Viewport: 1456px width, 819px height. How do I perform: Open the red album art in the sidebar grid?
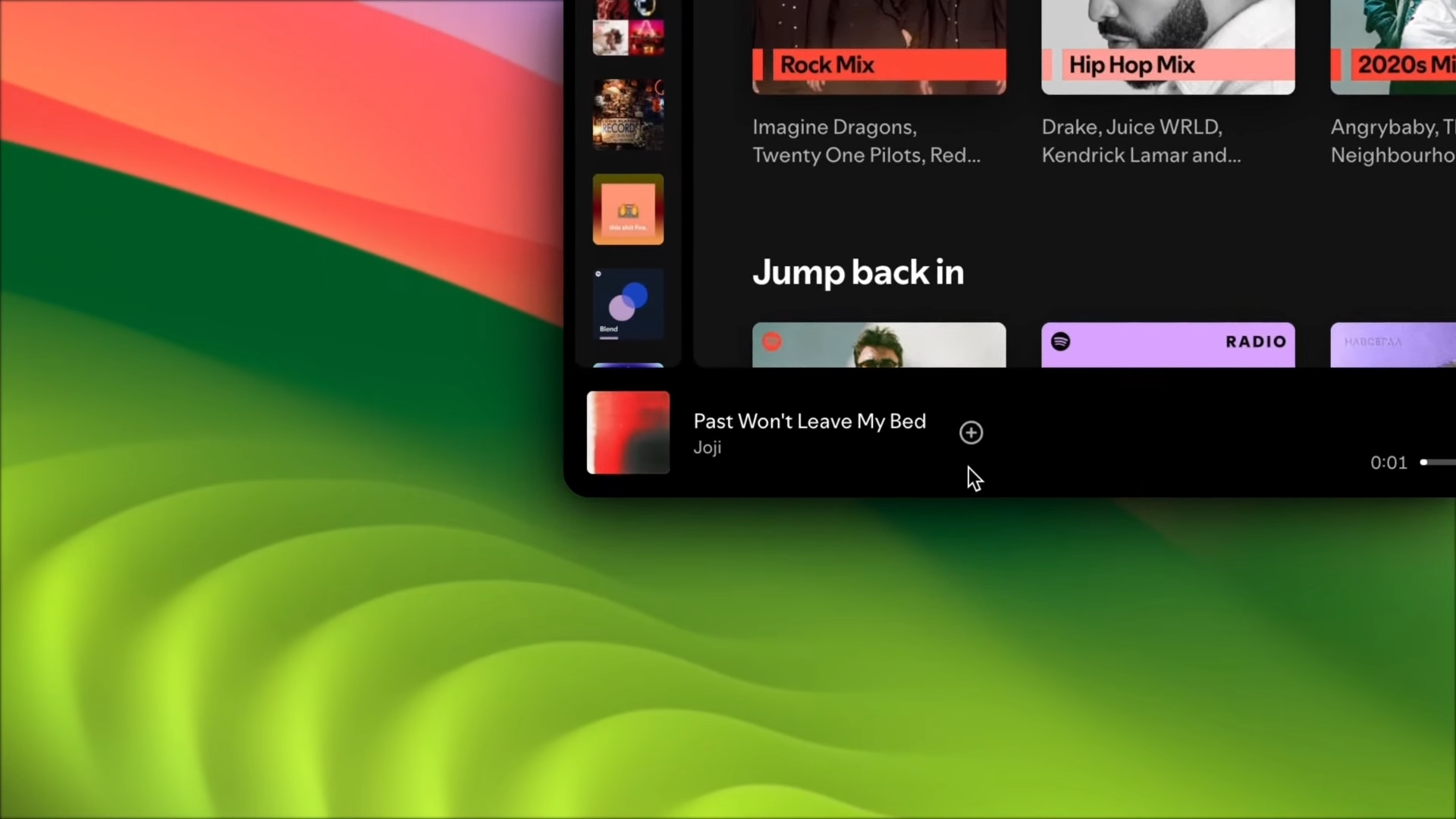click(x=610, y=8)
